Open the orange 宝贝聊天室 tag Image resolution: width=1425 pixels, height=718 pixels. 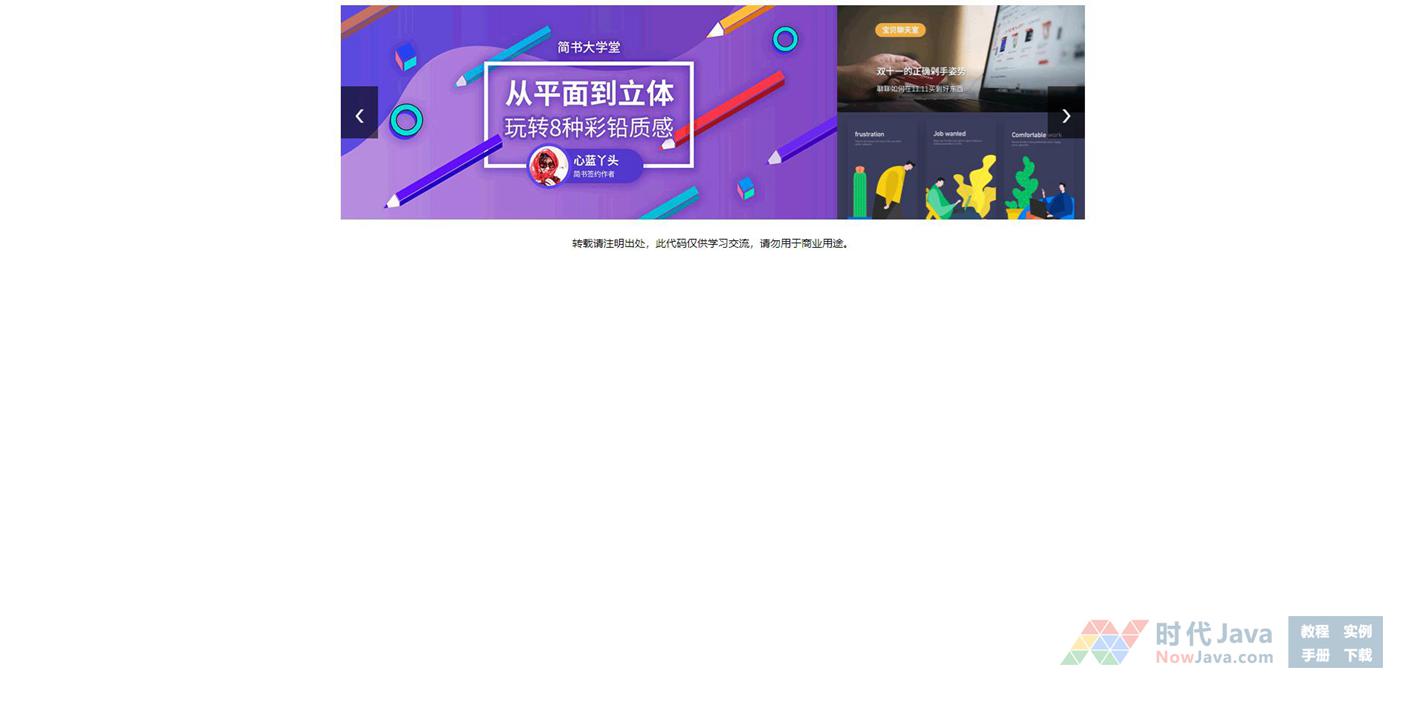(x=900, y=30)
